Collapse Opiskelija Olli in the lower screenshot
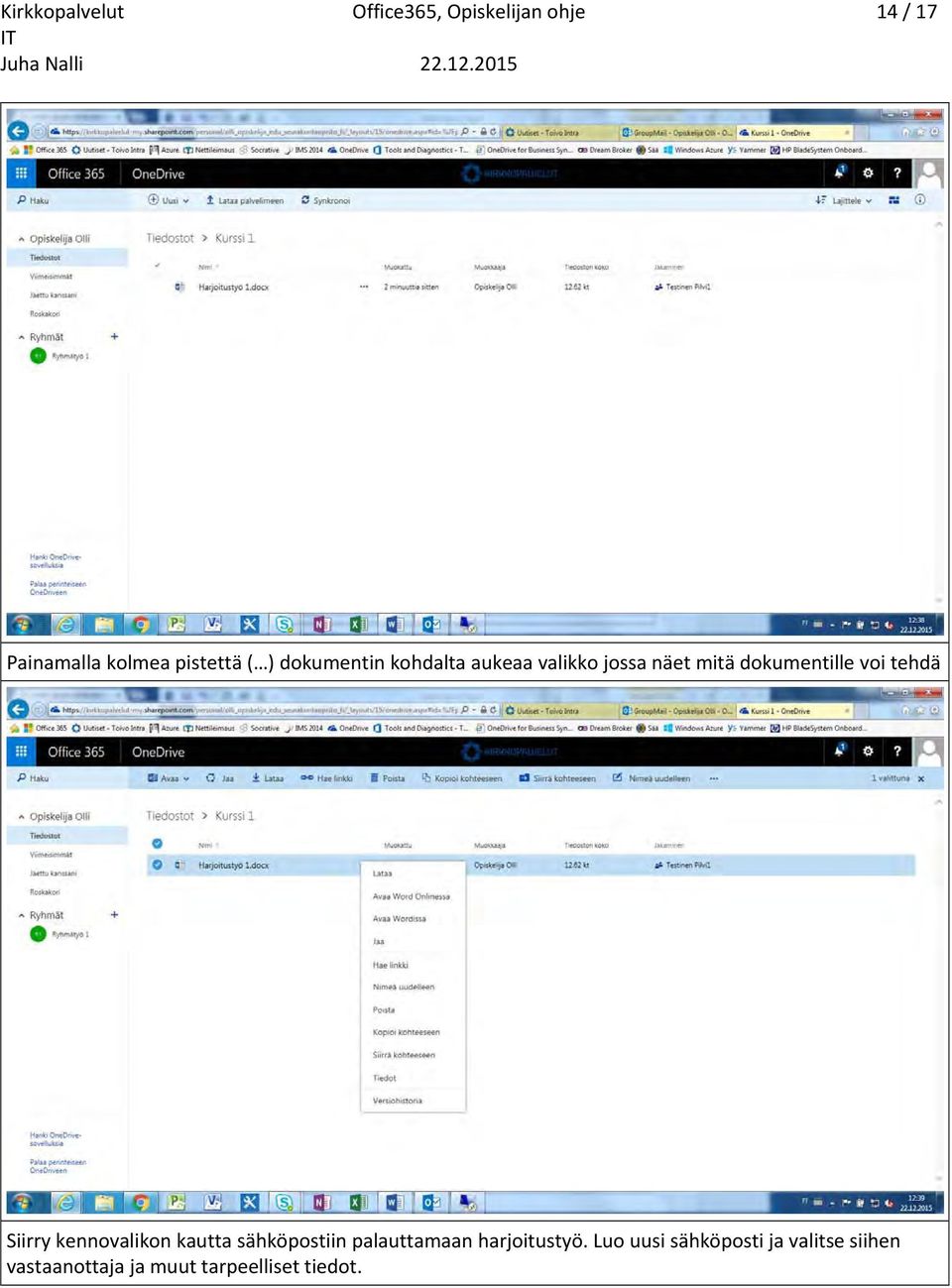The height and width of the screenshot is (1288, 952). click(21, 817)
